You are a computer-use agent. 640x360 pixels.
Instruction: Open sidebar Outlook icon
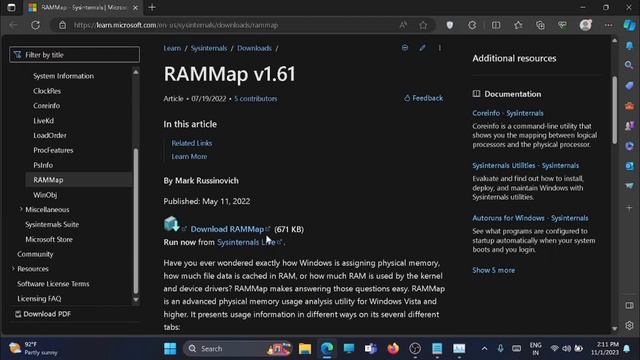pyautogui.click(x=629, y=166)
